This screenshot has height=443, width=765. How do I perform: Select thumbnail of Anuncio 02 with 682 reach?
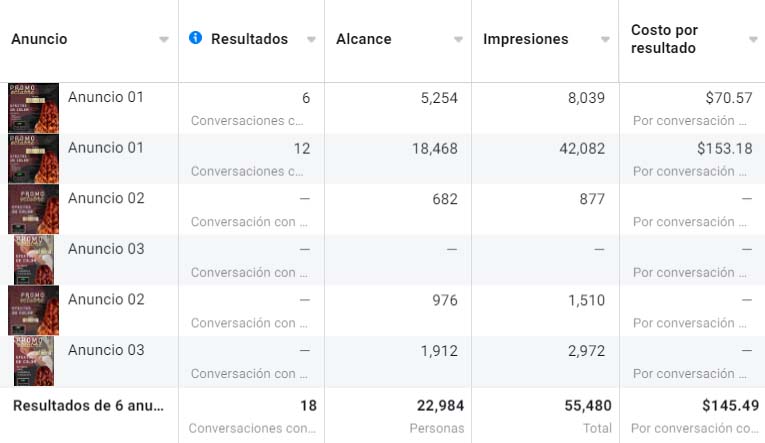[33, 209]
